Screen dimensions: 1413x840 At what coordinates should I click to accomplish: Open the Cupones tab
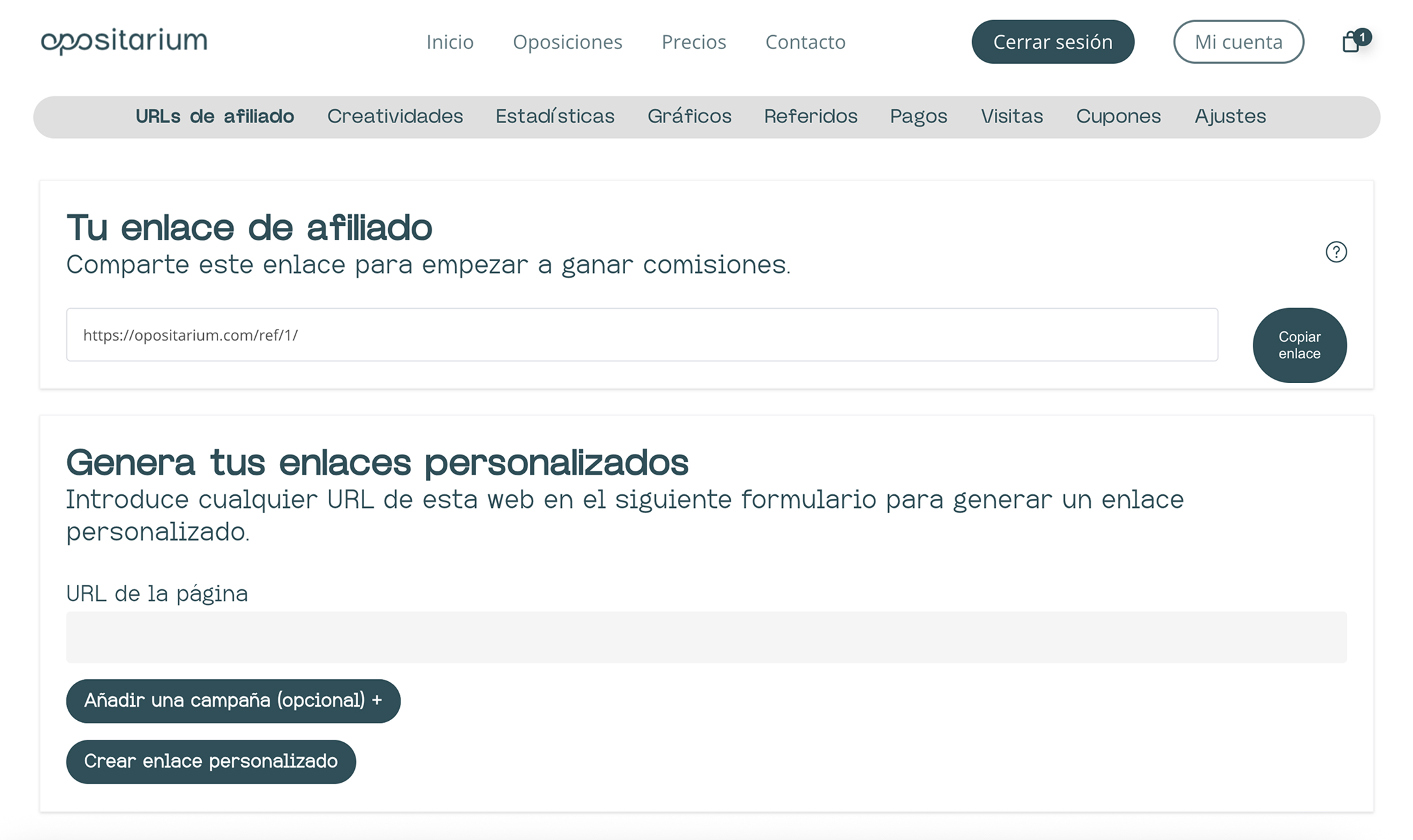pyautogui.click(x=1119, y=117)
